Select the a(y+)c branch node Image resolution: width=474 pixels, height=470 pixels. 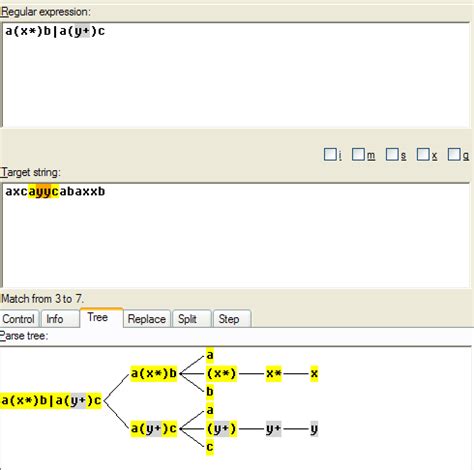coord(154,428)
